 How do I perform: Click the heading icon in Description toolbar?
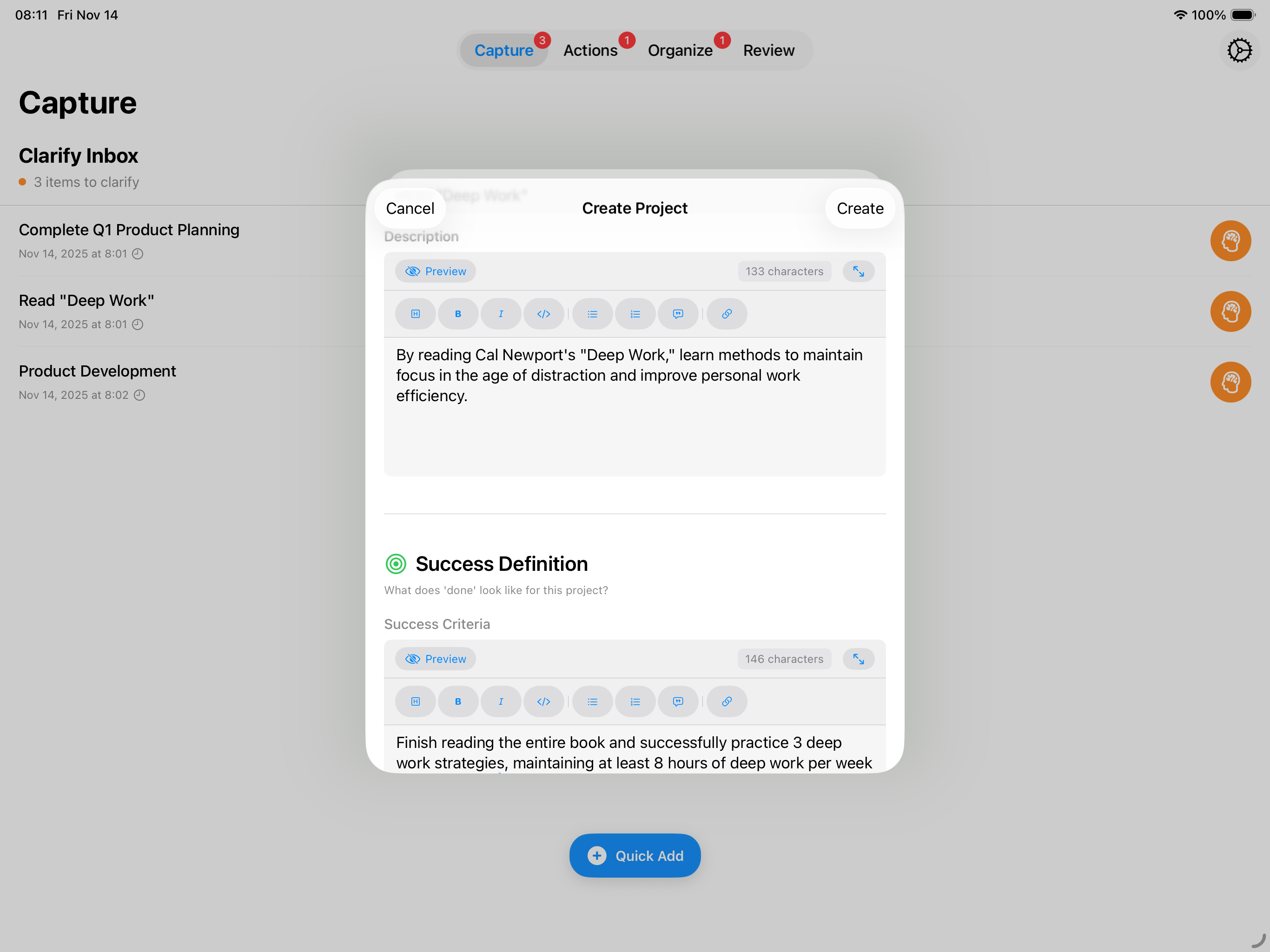pyautogui.click(x=415, y=313)
